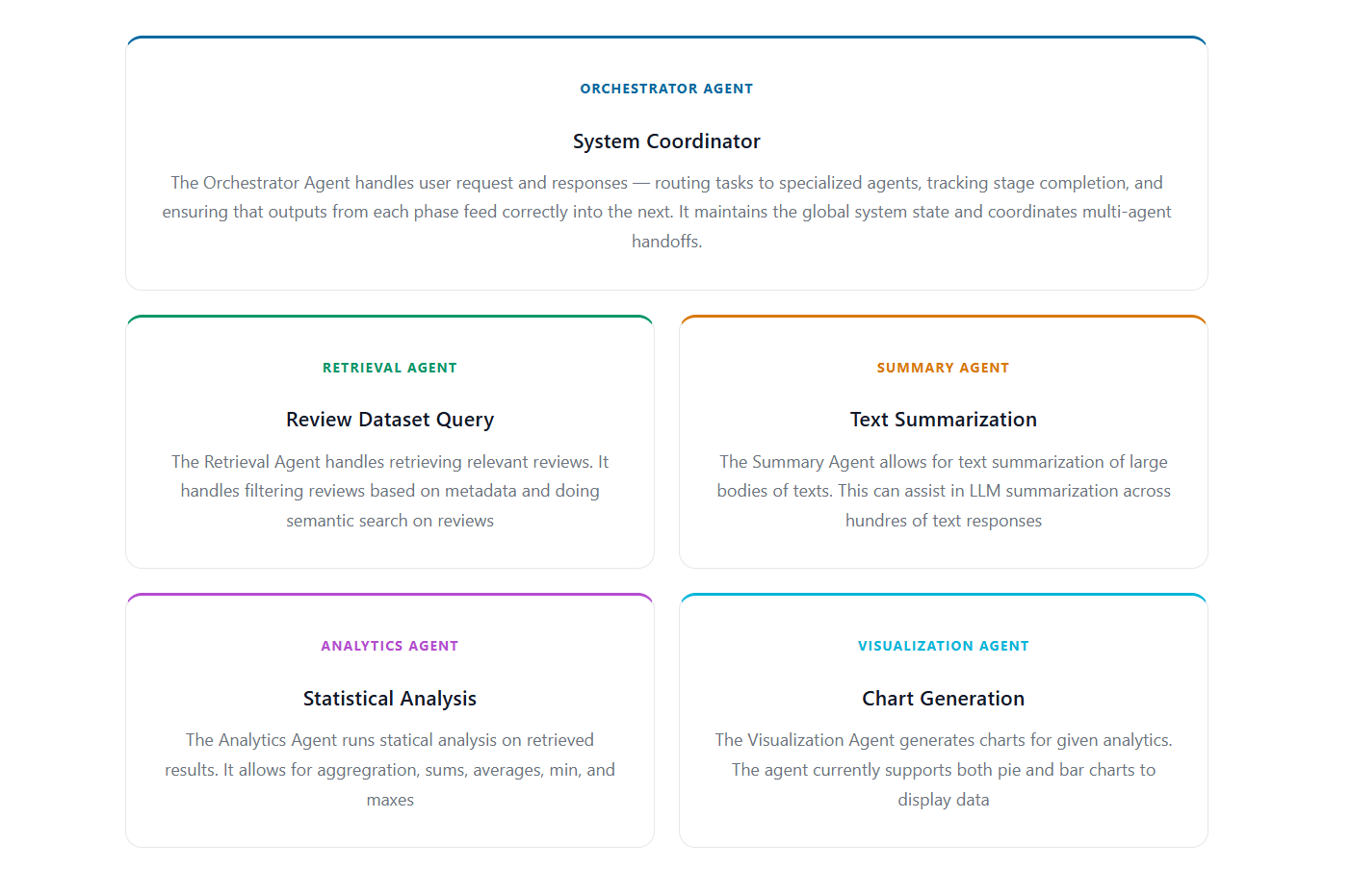The height and width of the screenshot is (896, 1351).
Task: Click the green top border of Retrieval card
Action: tap(390, 317)
